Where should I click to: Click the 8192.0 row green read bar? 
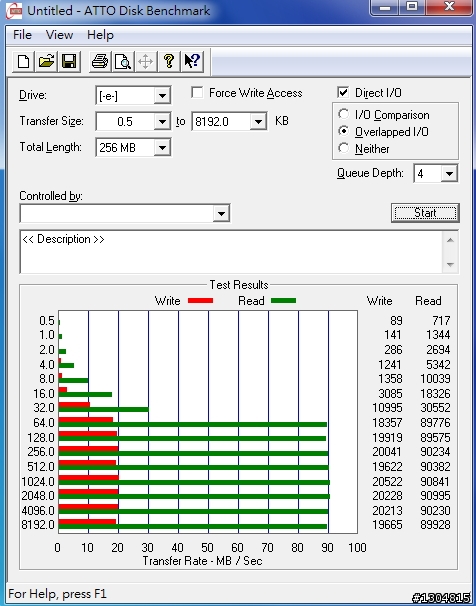[192, 526]
